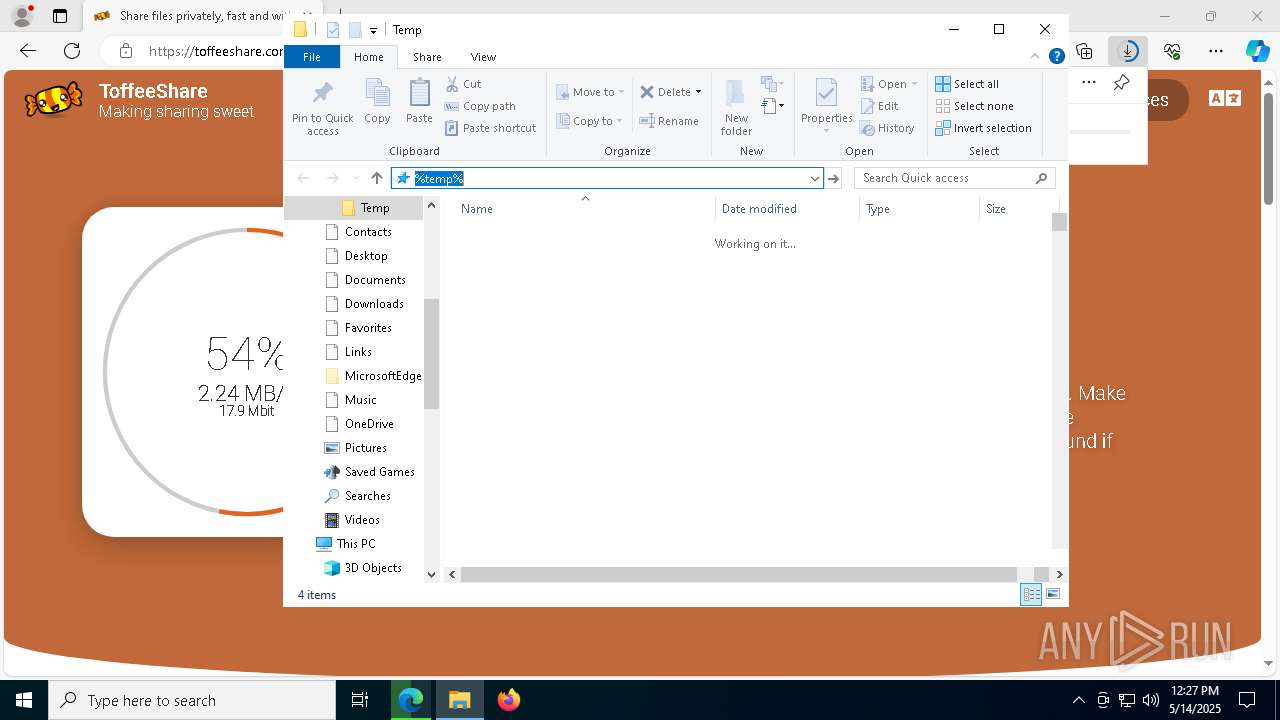This screenshot has width=1280, height=720.
Task: Click the Properties ribbon icon
Action: click(826, 106)
